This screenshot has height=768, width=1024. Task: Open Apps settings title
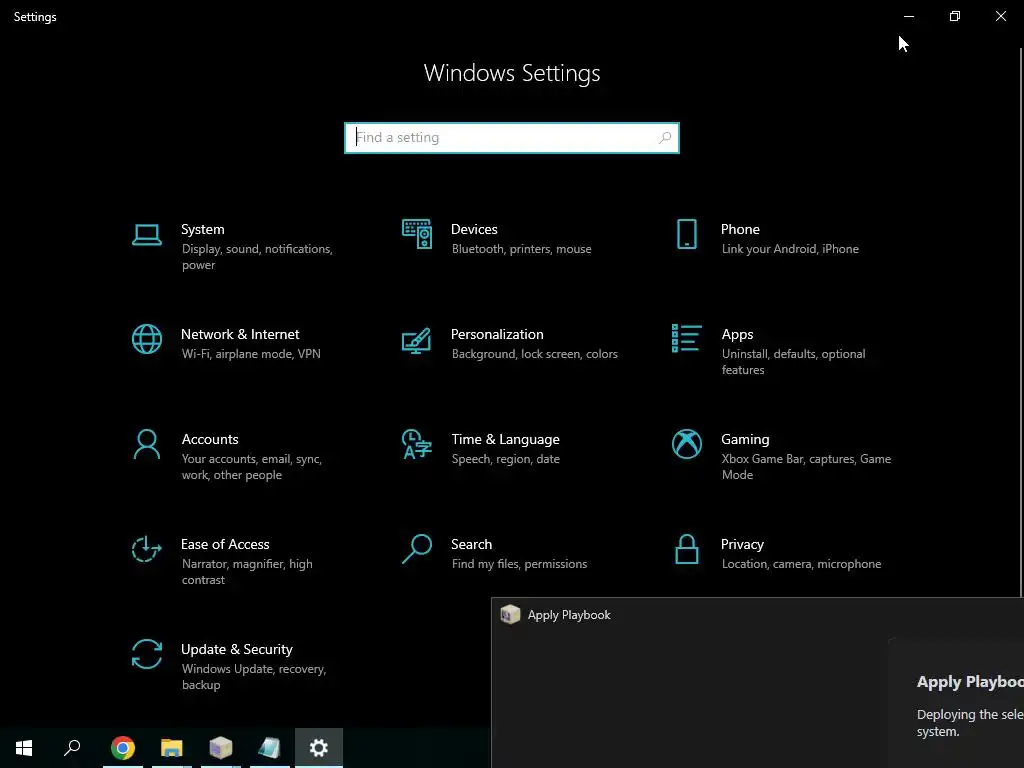coord(737,334)
